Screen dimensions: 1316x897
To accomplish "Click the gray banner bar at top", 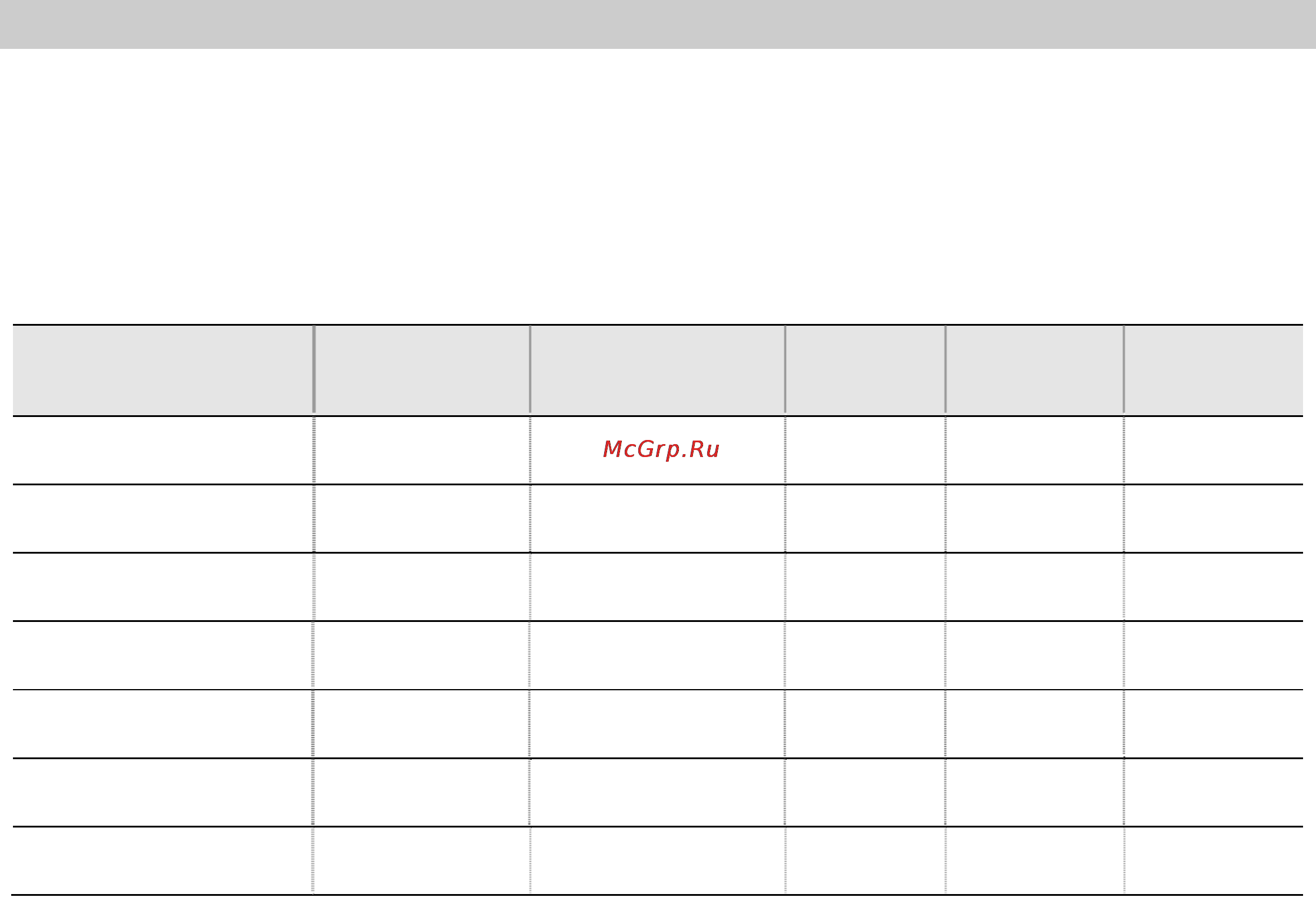I will 658,24.
